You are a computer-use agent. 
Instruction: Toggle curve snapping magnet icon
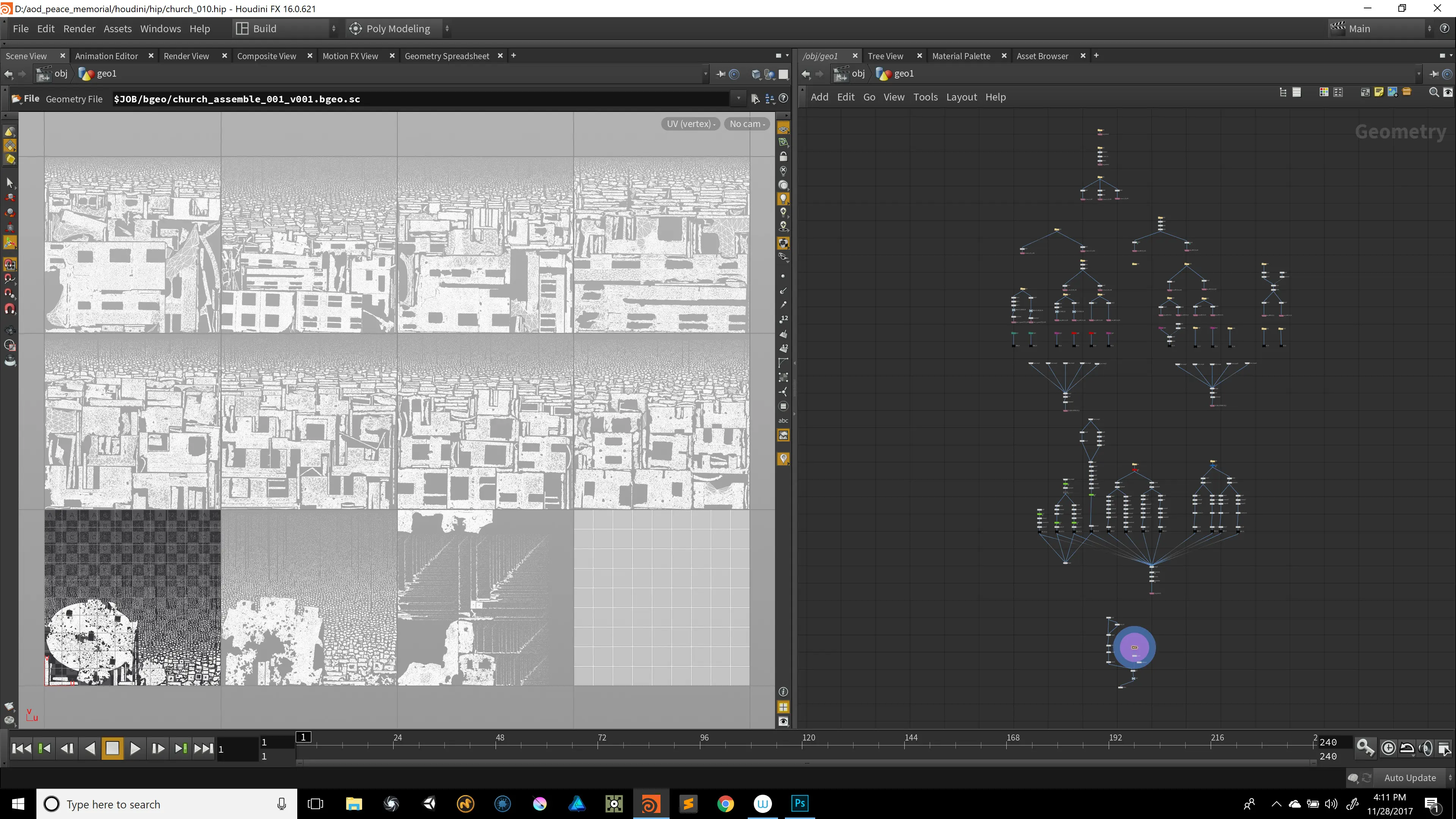pos(9,279)
